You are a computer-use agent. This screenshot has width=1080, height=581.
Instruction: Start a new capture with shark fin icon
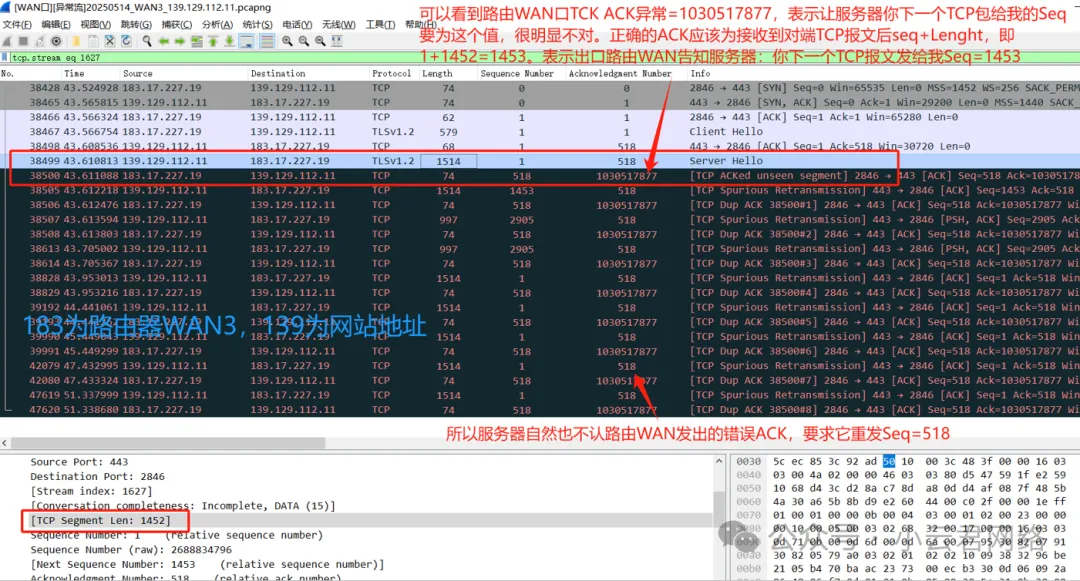[x=7, y=41]
